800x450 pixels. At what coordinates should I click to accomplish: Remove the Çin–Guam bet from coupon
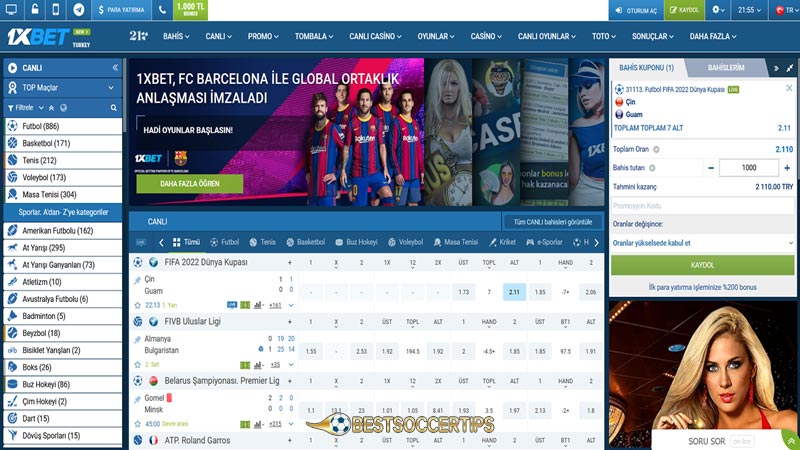point(789,88)
